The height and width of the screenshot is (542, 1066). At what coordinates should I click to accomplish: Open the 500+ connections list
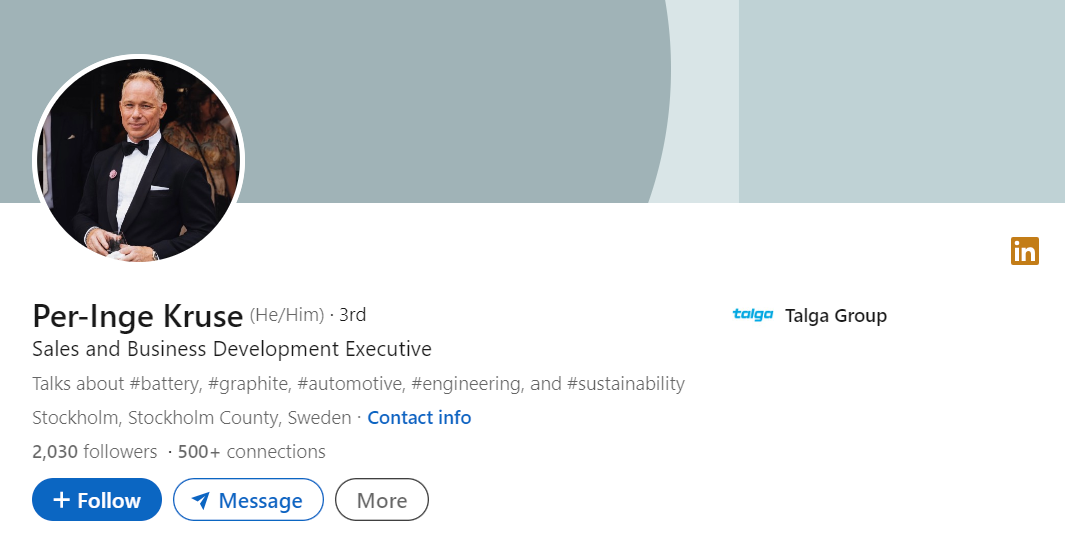click(x=252, y=452)
